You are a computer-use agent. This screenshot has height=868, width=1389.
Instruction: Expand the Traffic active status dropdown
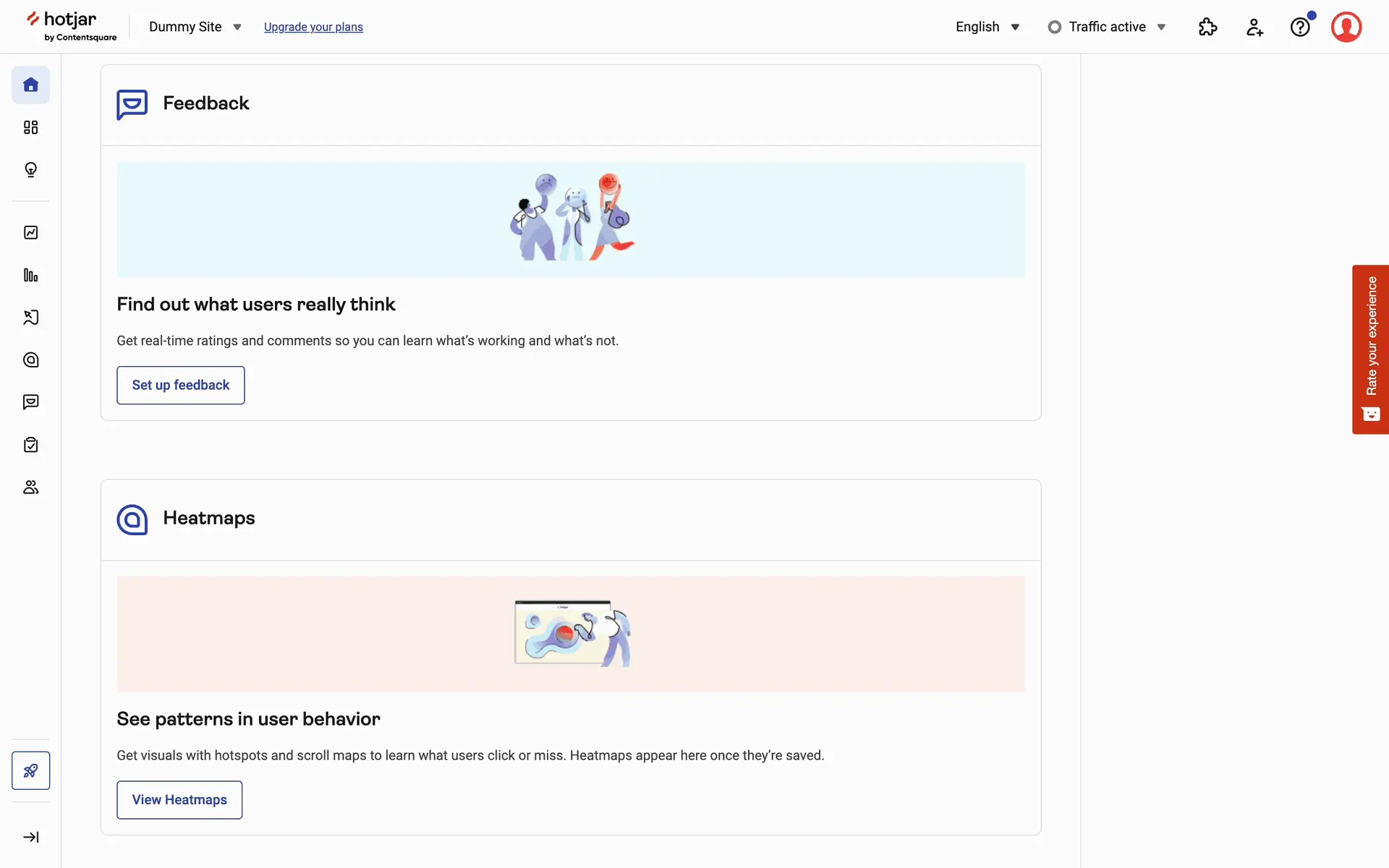point(1106,27)
